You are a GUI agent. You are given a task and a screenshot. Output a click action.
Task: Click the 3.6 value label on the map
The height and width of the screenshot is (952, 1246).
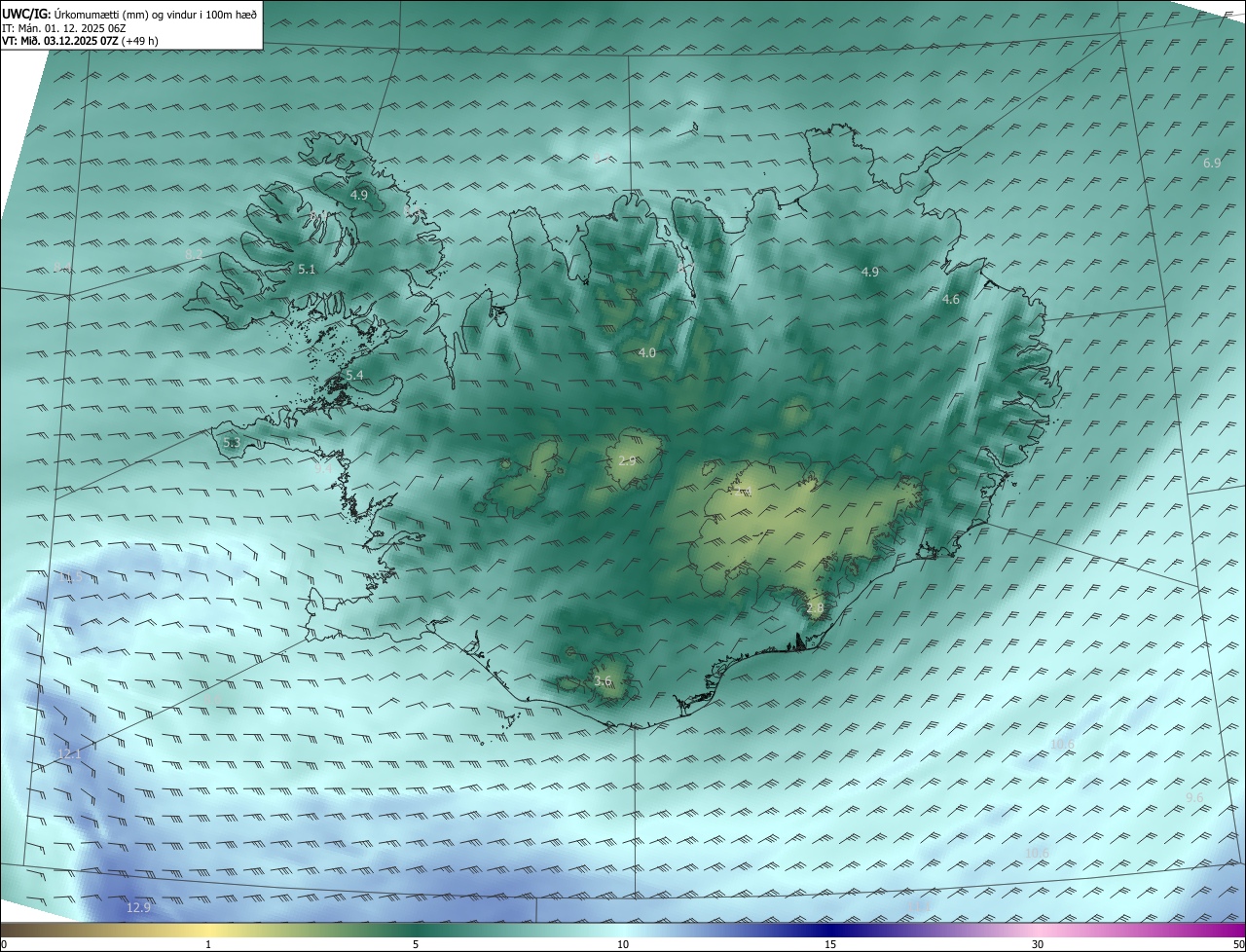tap(603, 681)
